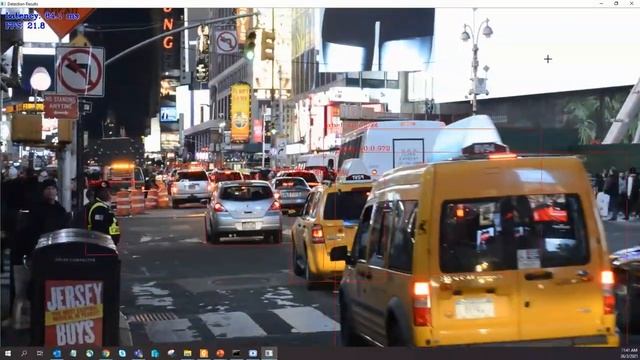The image size is (640, 360).
Task: Minimize the Detection Results window
Action: coord(602,3)
